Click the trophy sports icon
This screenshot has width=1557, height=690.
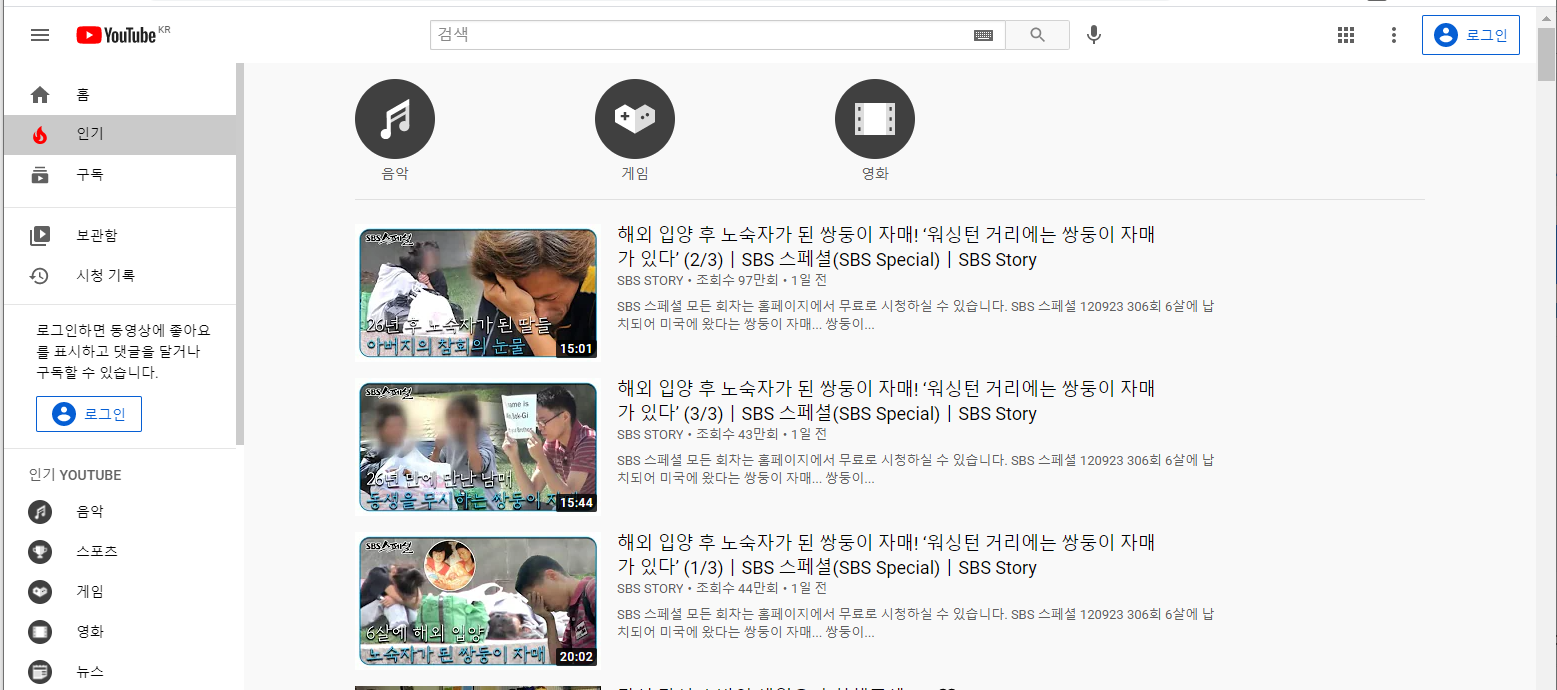(x=40, y=552)
